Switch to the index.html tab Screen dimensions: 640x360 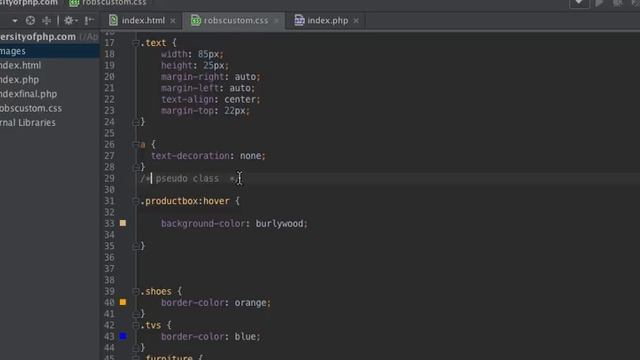click(143, 20)
